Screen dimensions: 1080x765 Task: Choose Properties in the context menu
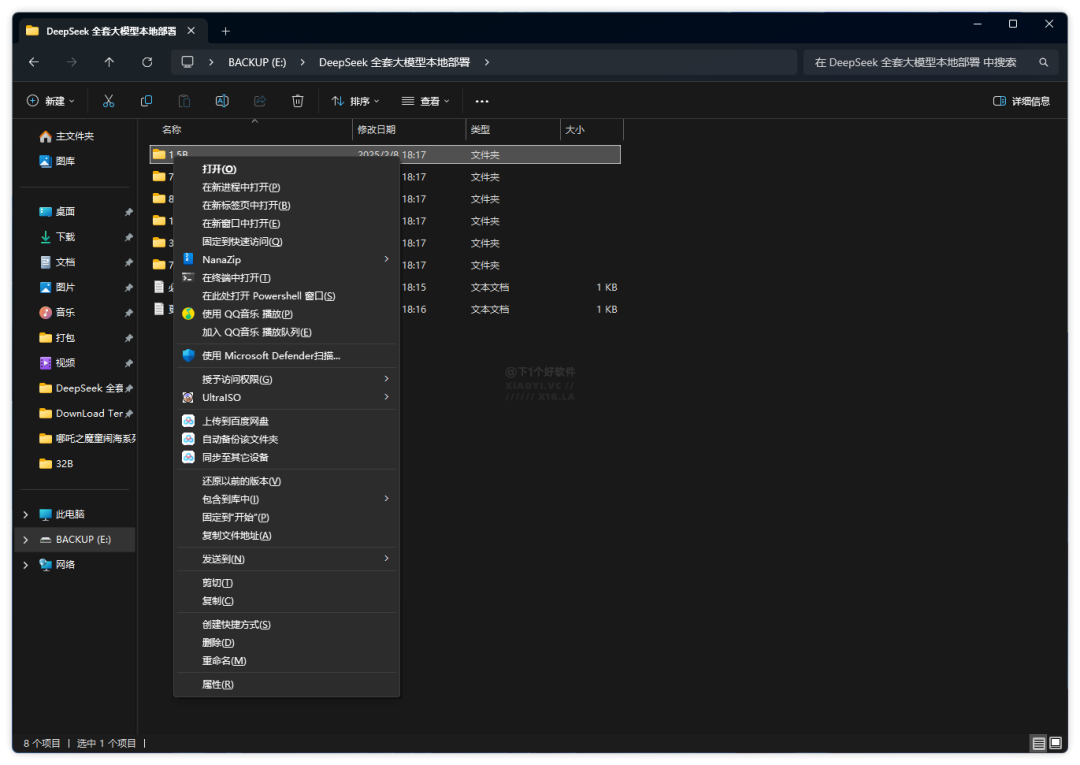pyautogui.click(x=218, y=685)
